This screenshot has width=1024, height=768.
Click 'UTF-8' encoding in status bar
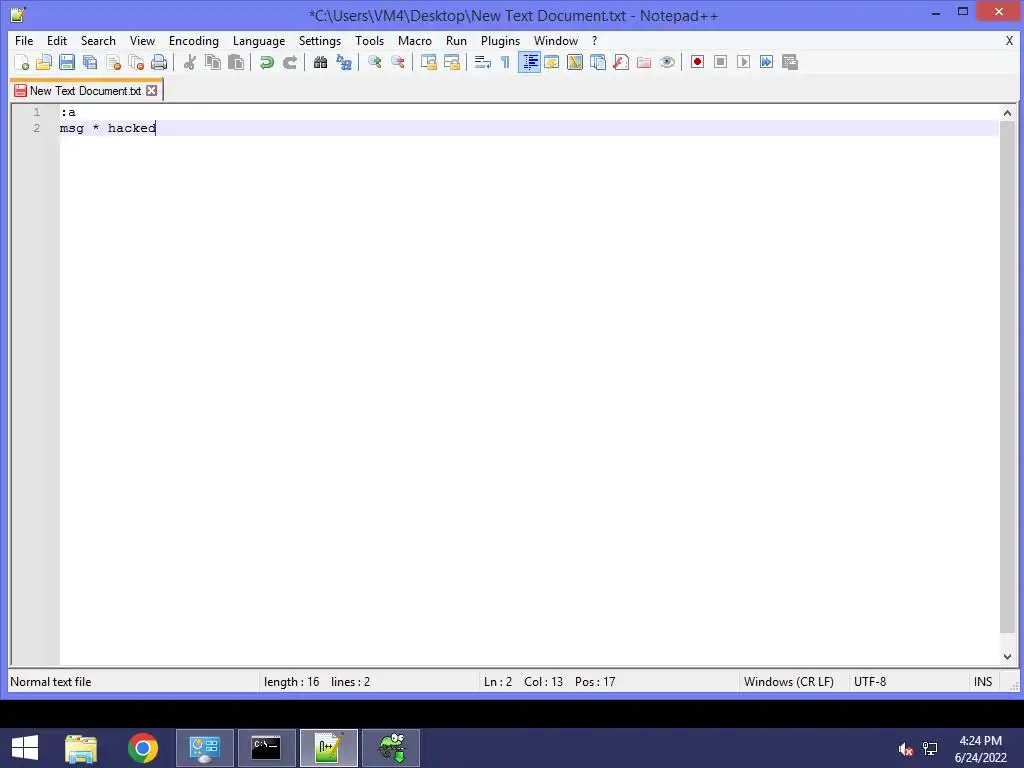[870, 682]
